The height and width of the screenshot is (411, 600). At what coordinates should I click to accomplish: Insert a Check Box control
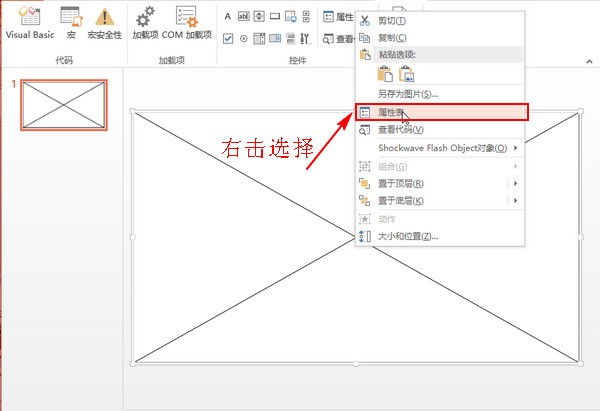click(x=228, y=38)
